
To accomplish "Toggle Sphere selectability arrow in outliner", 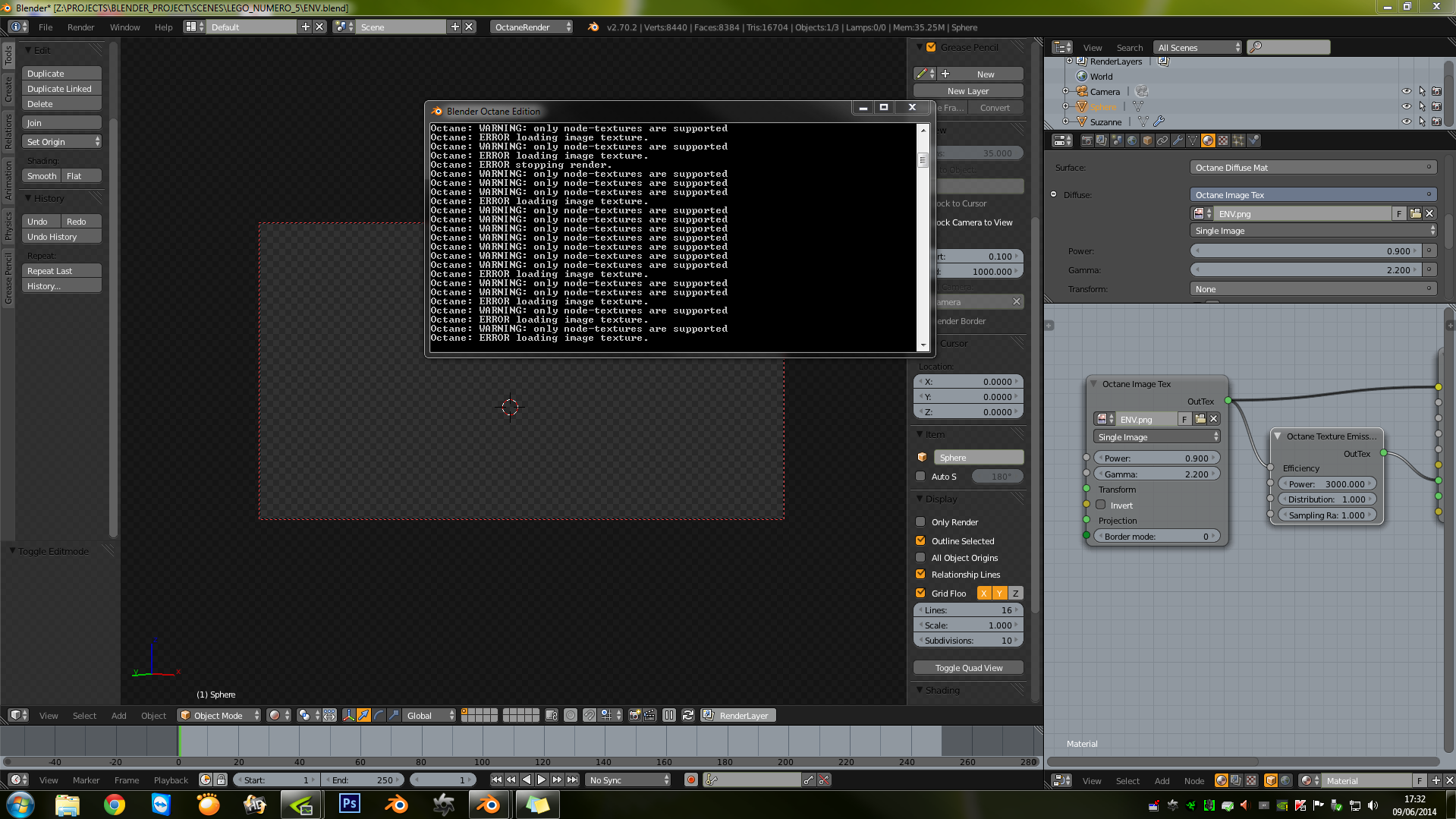I will (x=1422, y=106).
